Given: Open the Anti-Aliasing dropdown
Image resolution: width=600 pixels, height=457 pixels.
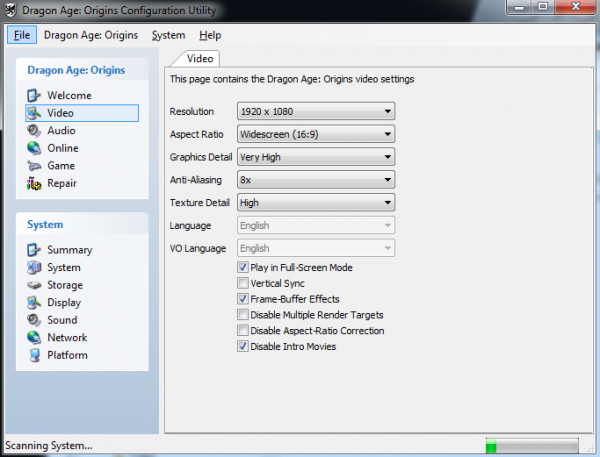Looking at the screenshot, I should click(x=316, y=180).
